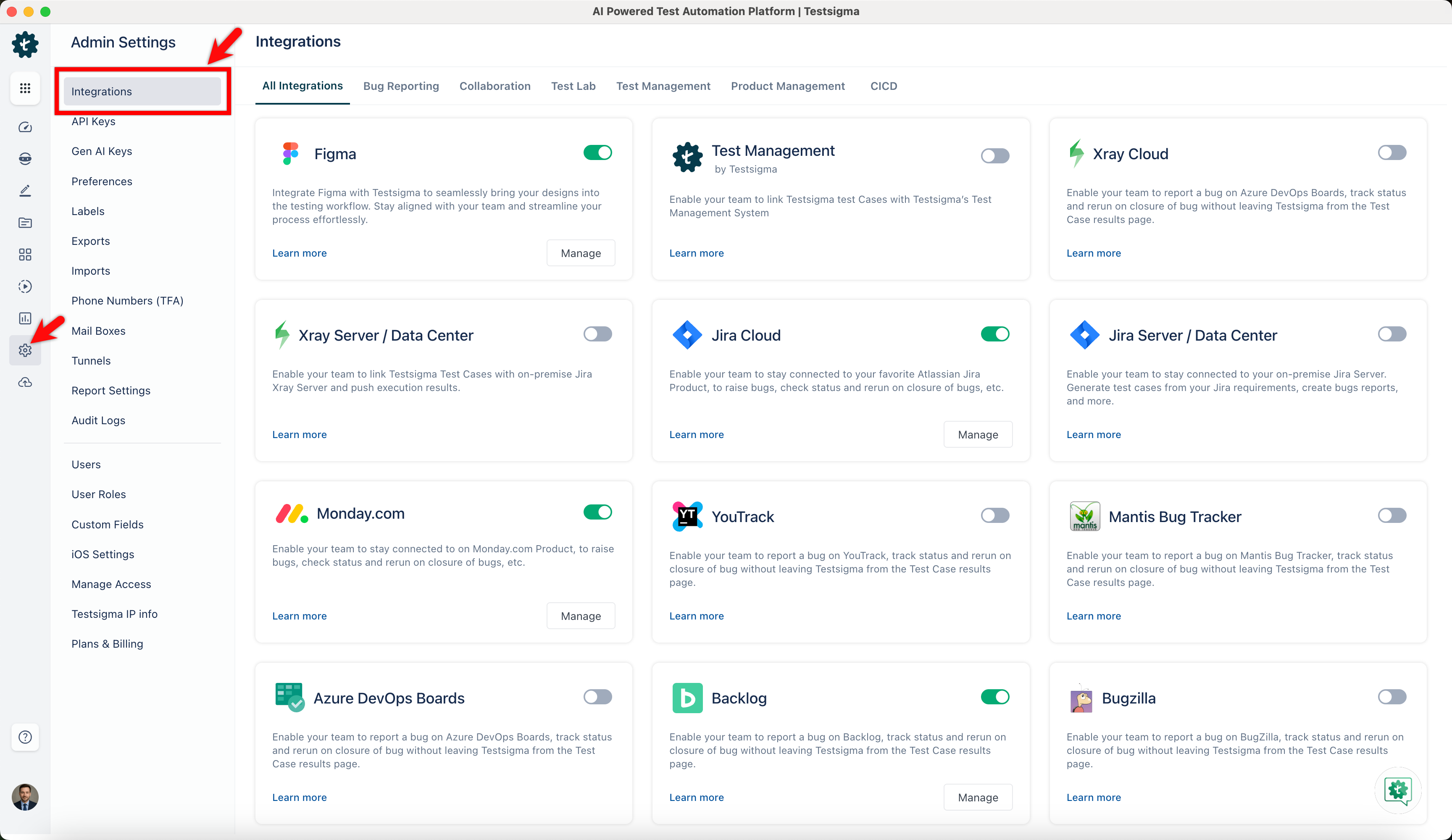Open Testsigma IP info page
The height and width of the screenshot is (840, 1452).
tap(114, 614)
